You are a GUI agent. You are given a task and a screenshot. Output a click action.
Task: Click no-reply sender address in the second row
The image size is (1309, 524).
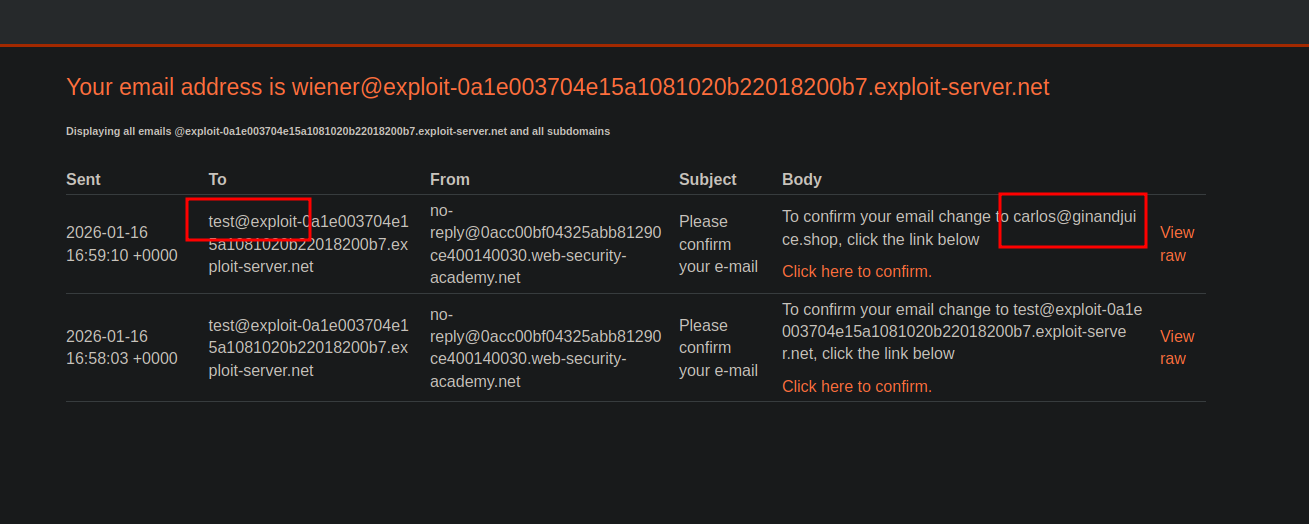pos(545,347)
